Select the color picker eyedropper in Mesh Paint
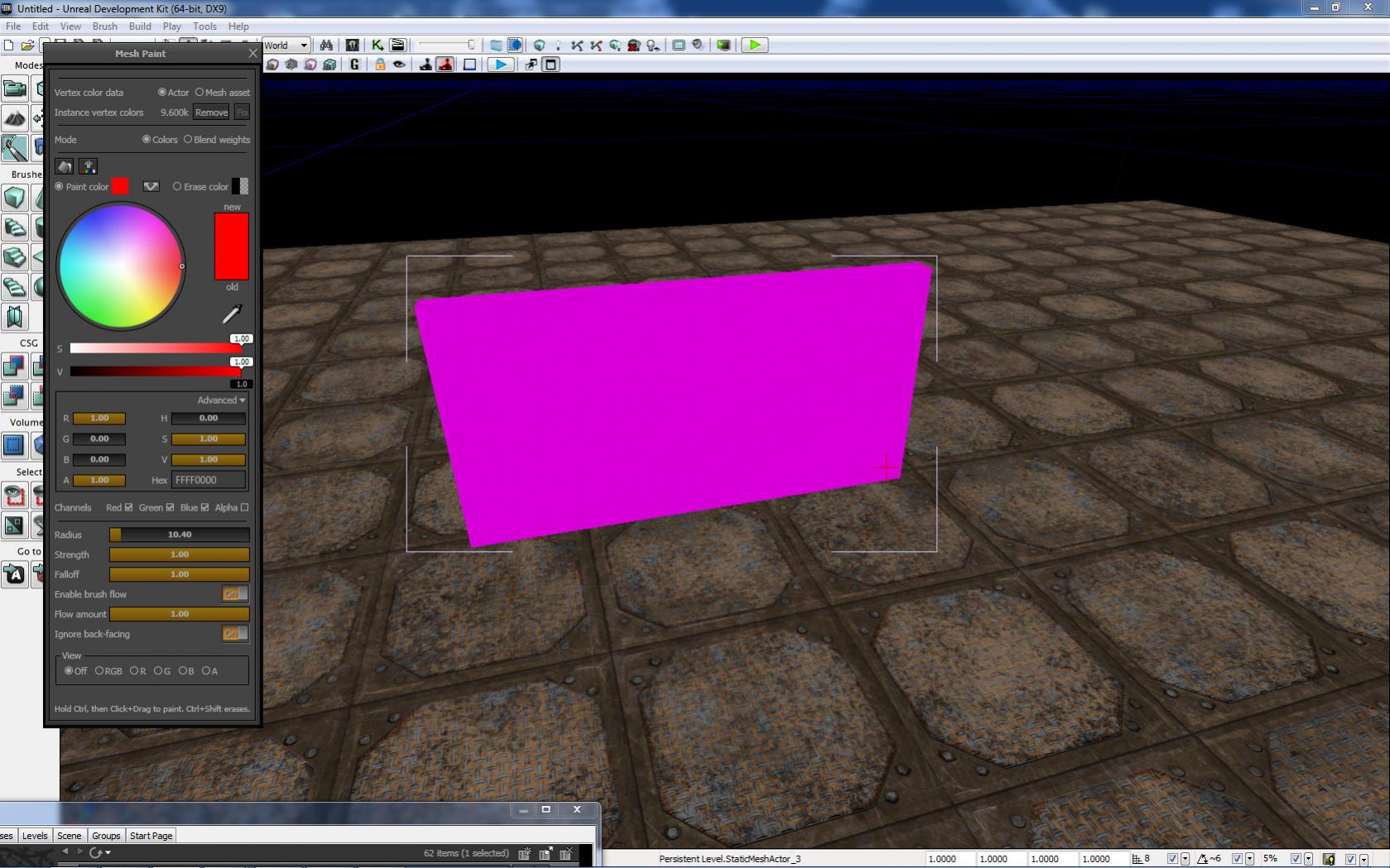This screenshot has width=1390, height=868. (233, 314)
